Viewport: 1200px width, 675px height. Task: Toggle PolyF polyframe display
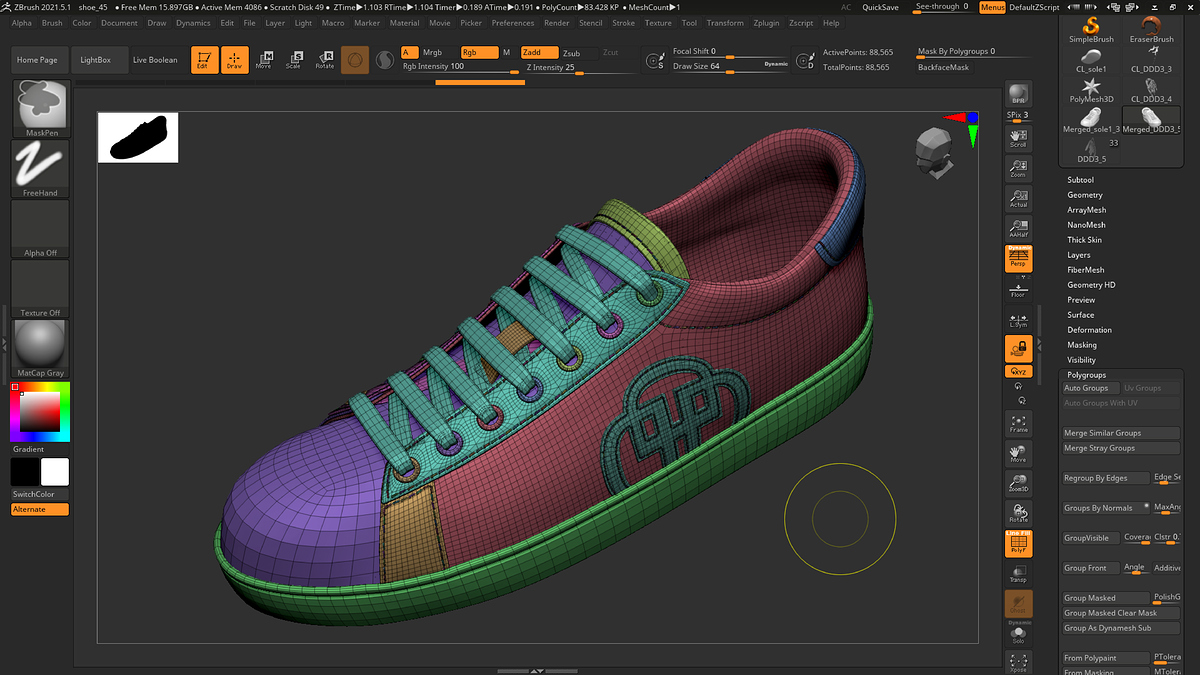1019,544
